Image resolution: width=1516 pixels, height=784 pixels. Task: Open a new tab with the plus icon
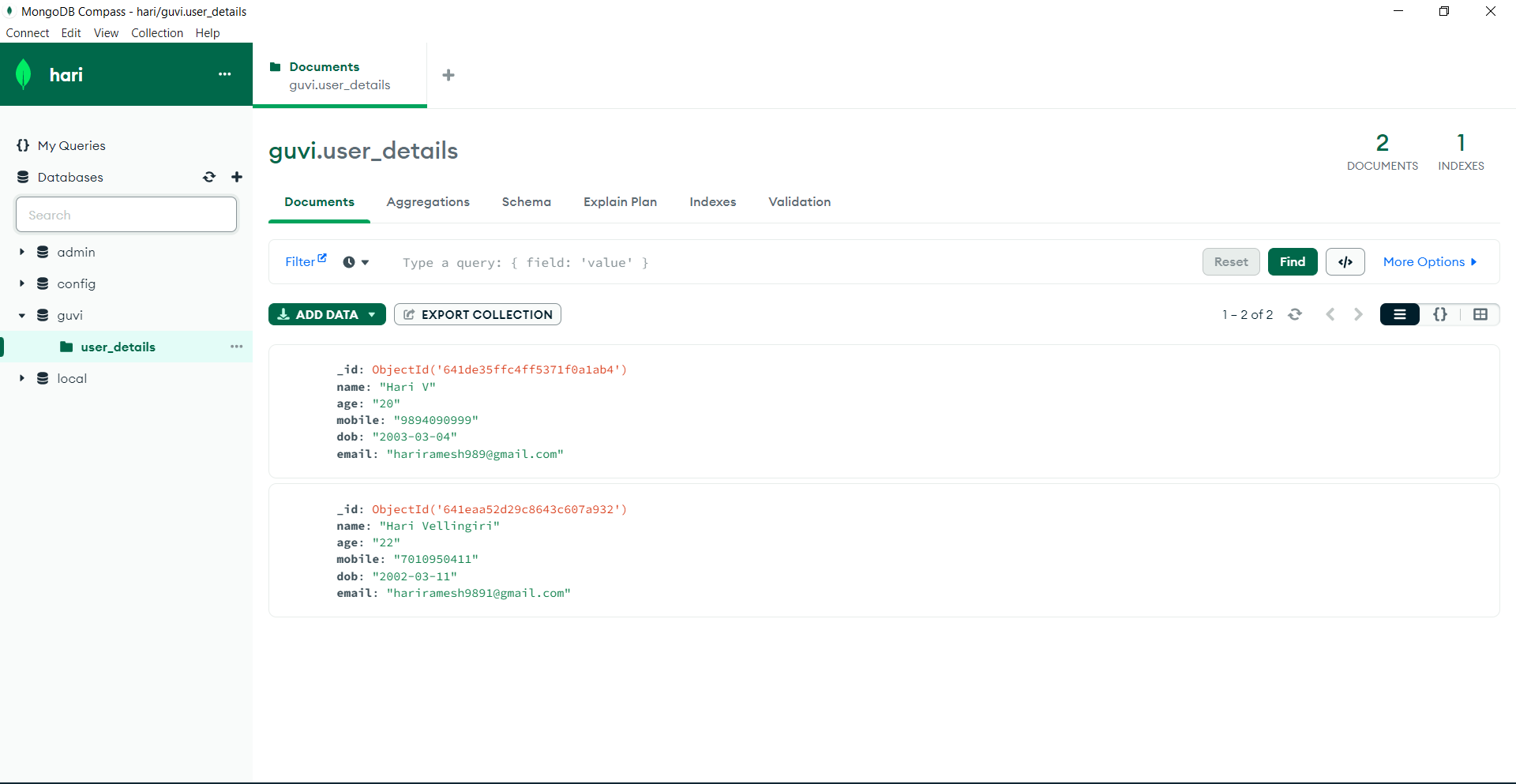pyautogui.click(x=448, y=75)
